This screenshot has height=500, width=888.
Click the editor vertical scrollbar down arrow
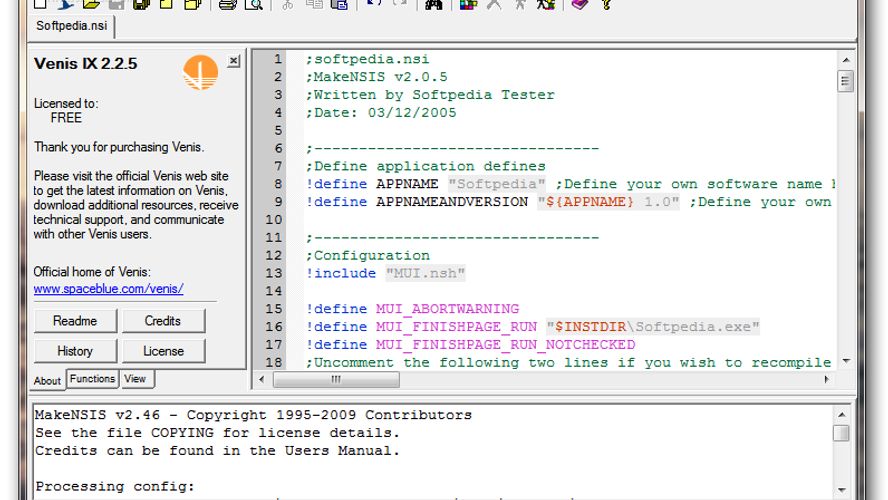pyautogui.click(x=846, y=361)
